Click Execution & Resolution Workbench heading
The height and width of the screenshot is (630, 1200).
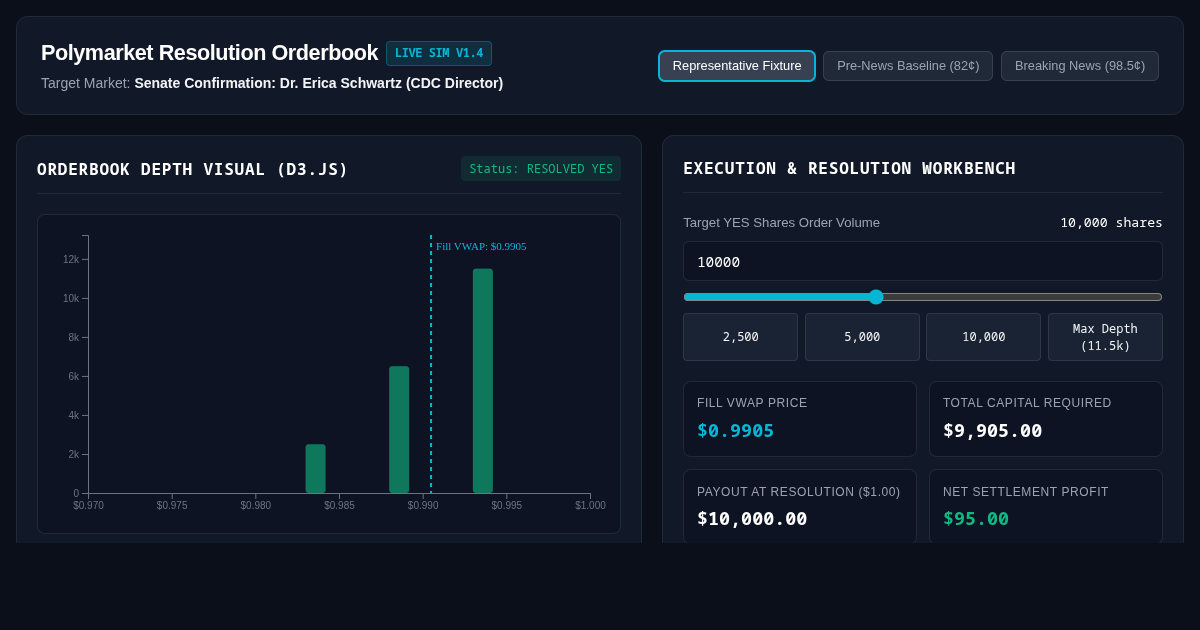pos(849,169)
